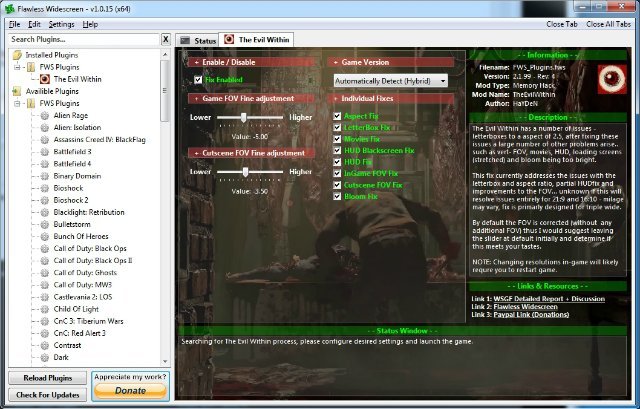This screenshot has height=409, width=640.
Task: Toggle HUD Blackscreen Fix checkbox
Action: click(337, 150)
